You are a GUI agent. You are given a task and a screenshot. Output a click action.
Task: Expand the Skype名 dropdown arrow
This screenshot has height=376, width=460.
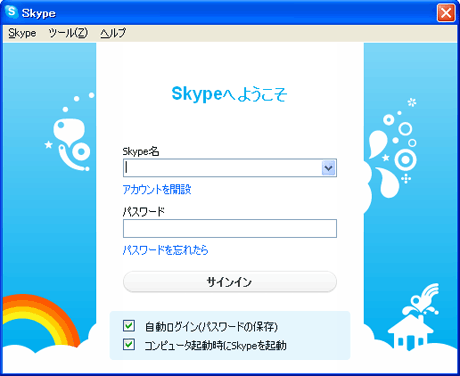[328, 168]
